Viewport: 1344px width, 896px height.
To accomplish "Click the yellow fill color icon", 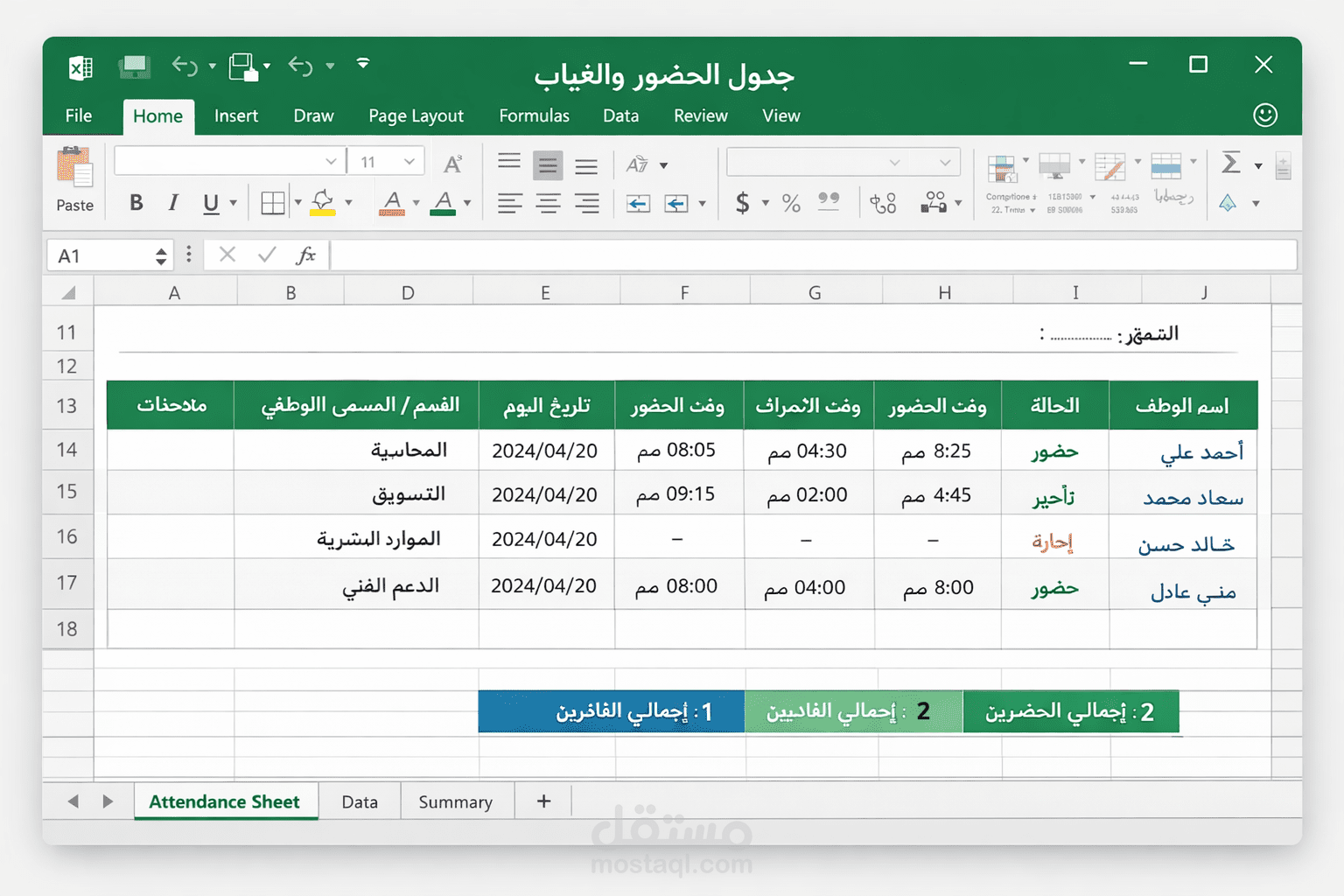I will point(321,202).
